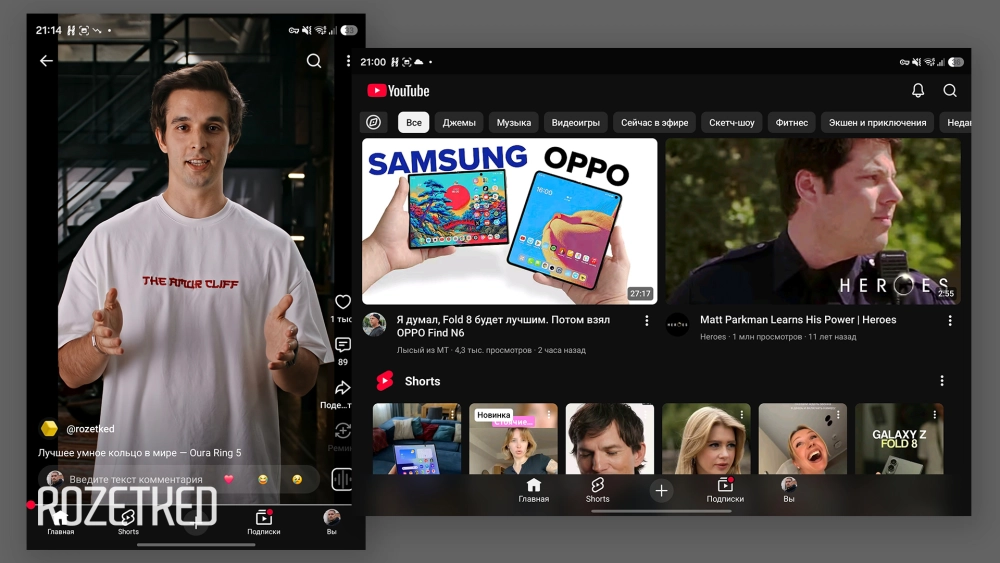Like the Oura Ring 5 short
The height and width of the screenshot is (563, 1000).
pos(343,302)
